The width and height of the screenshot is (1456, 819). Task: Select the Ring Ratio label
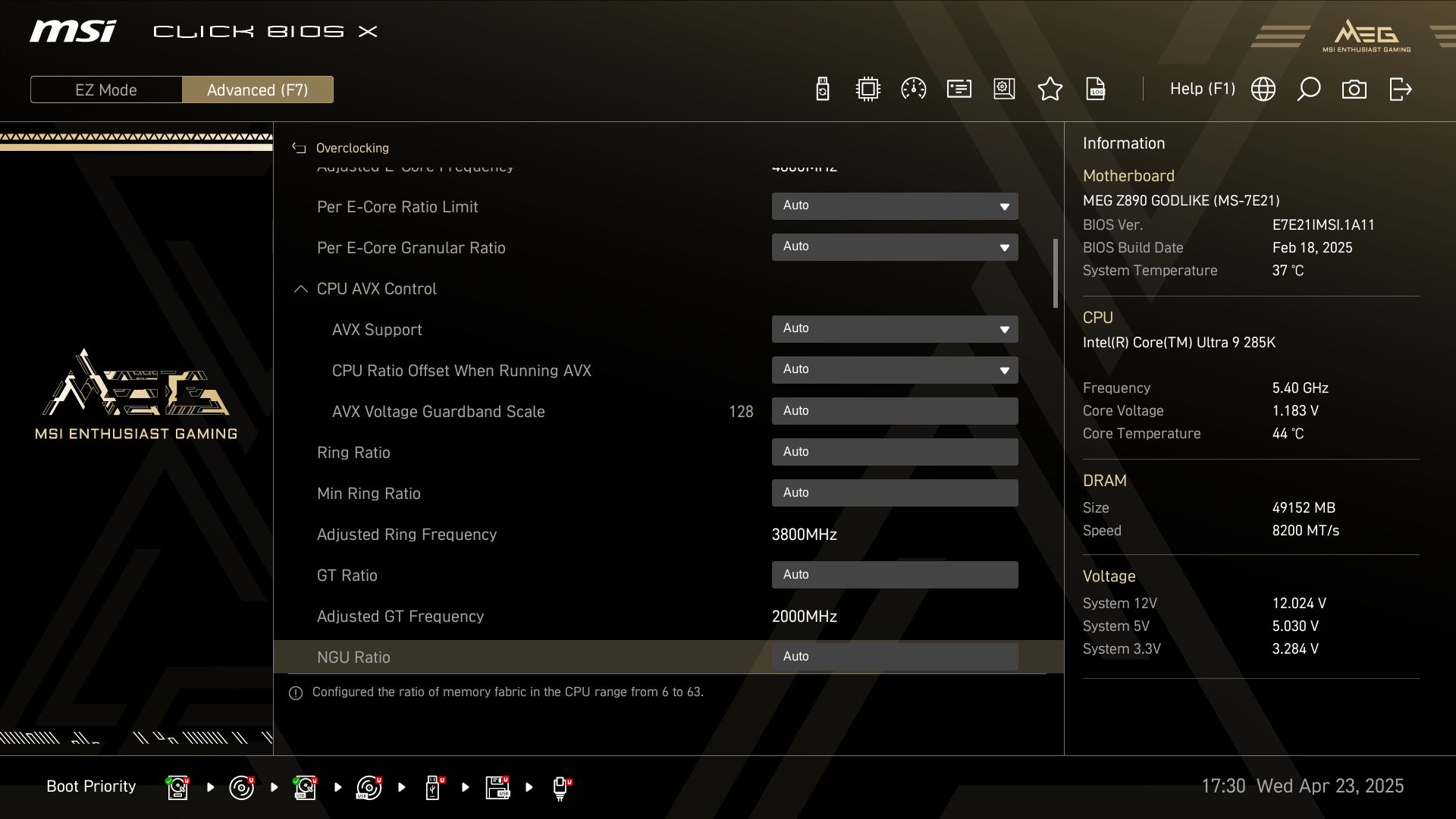(353, 453)
